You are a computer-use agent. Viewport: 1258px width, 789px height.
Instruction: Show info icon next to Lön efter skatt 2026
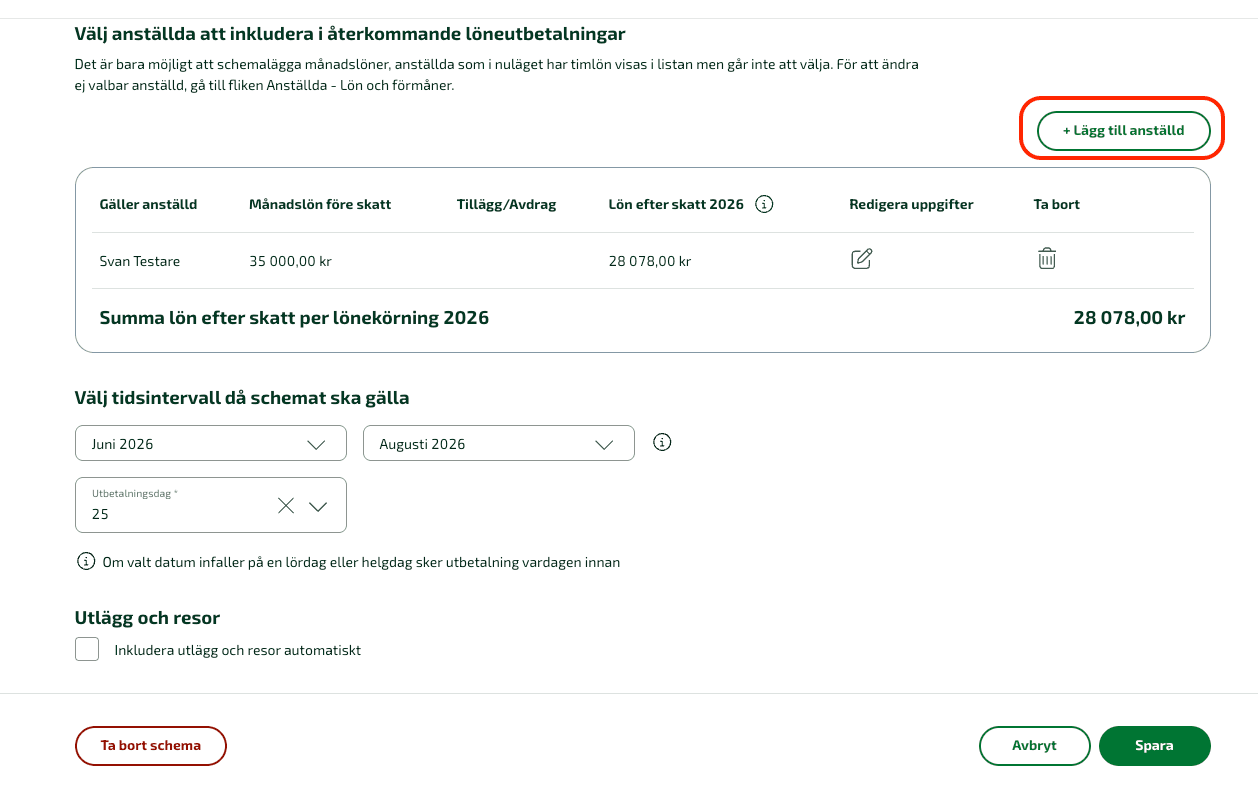(x=764, y=204)
